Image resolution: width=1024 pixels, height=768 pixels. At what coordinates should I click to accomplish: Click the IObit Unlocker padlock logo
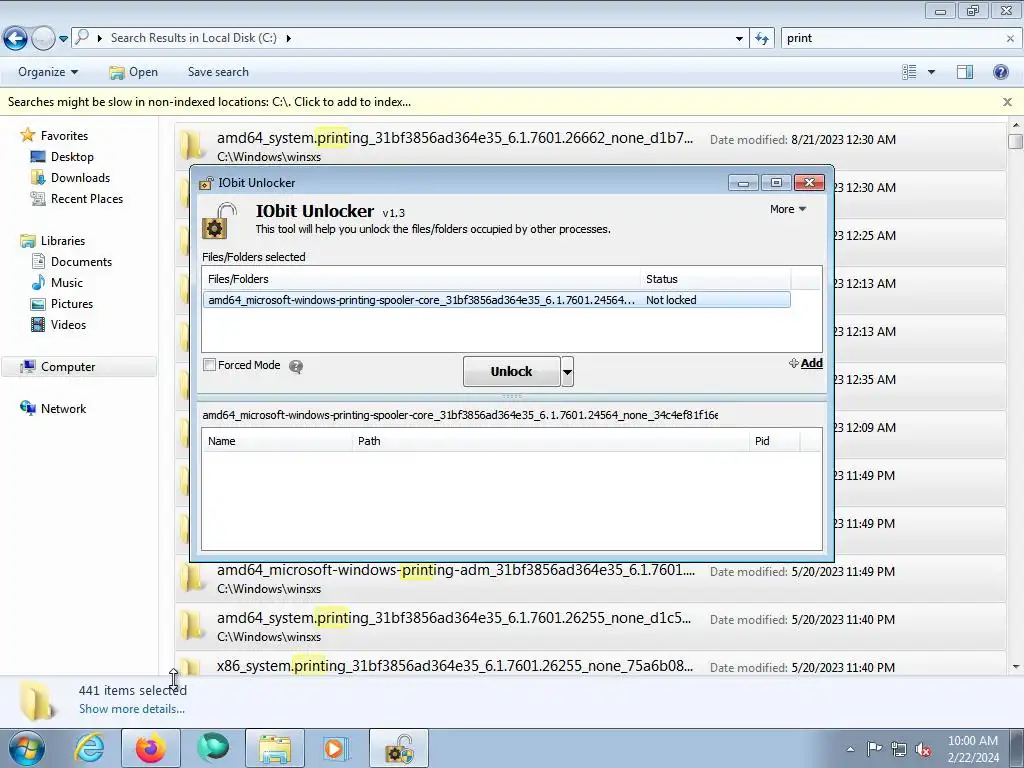click(x=219, y=221)
